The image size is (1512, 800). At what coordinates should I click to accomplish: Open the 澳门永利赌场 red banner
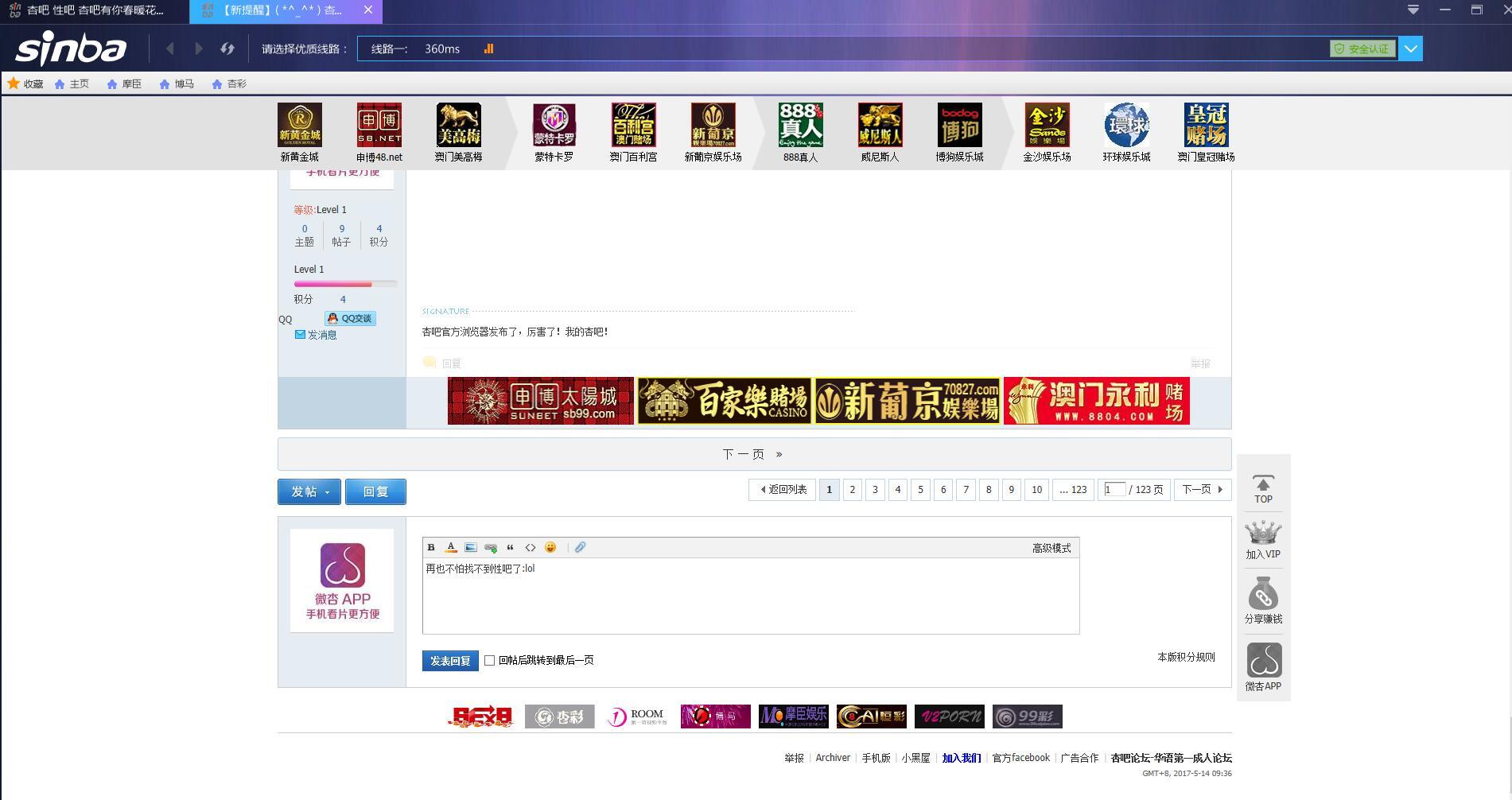(x=1096, y=401)
